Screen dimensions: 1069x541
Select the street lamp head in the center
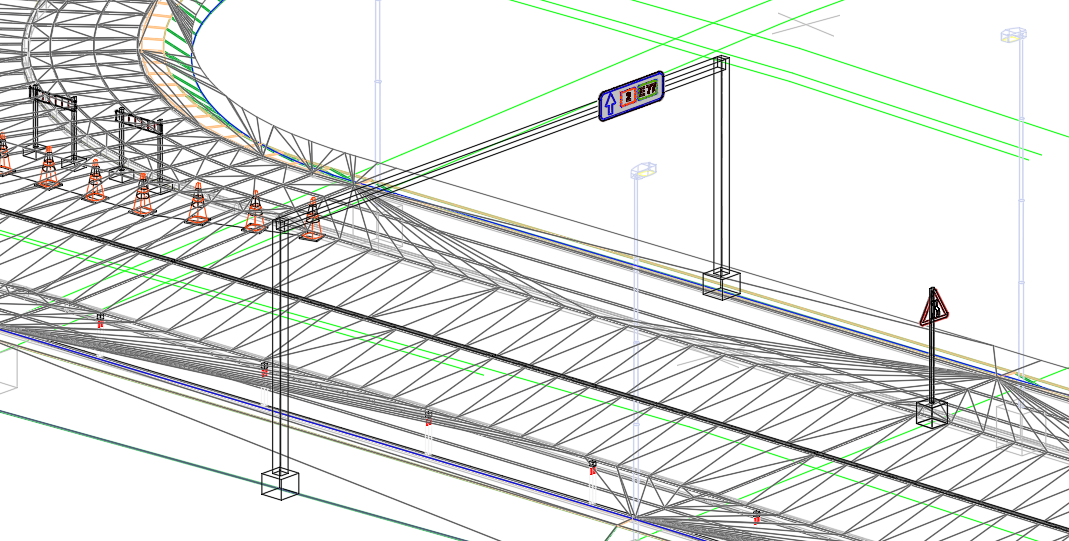(x=642, y=171)
